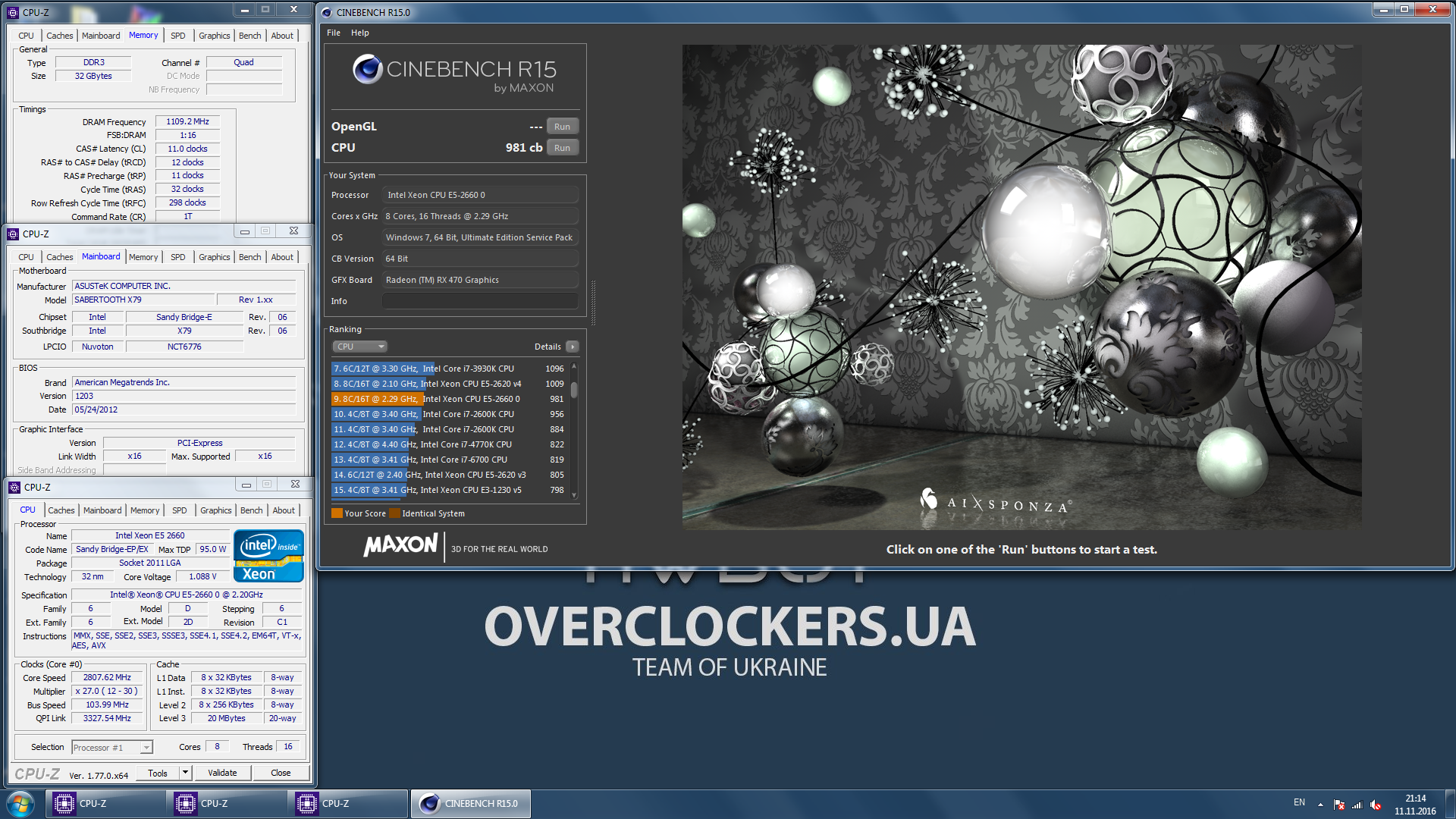Click the brown Identical System legend swatch

pyautogui.click(x=394, y=513)
